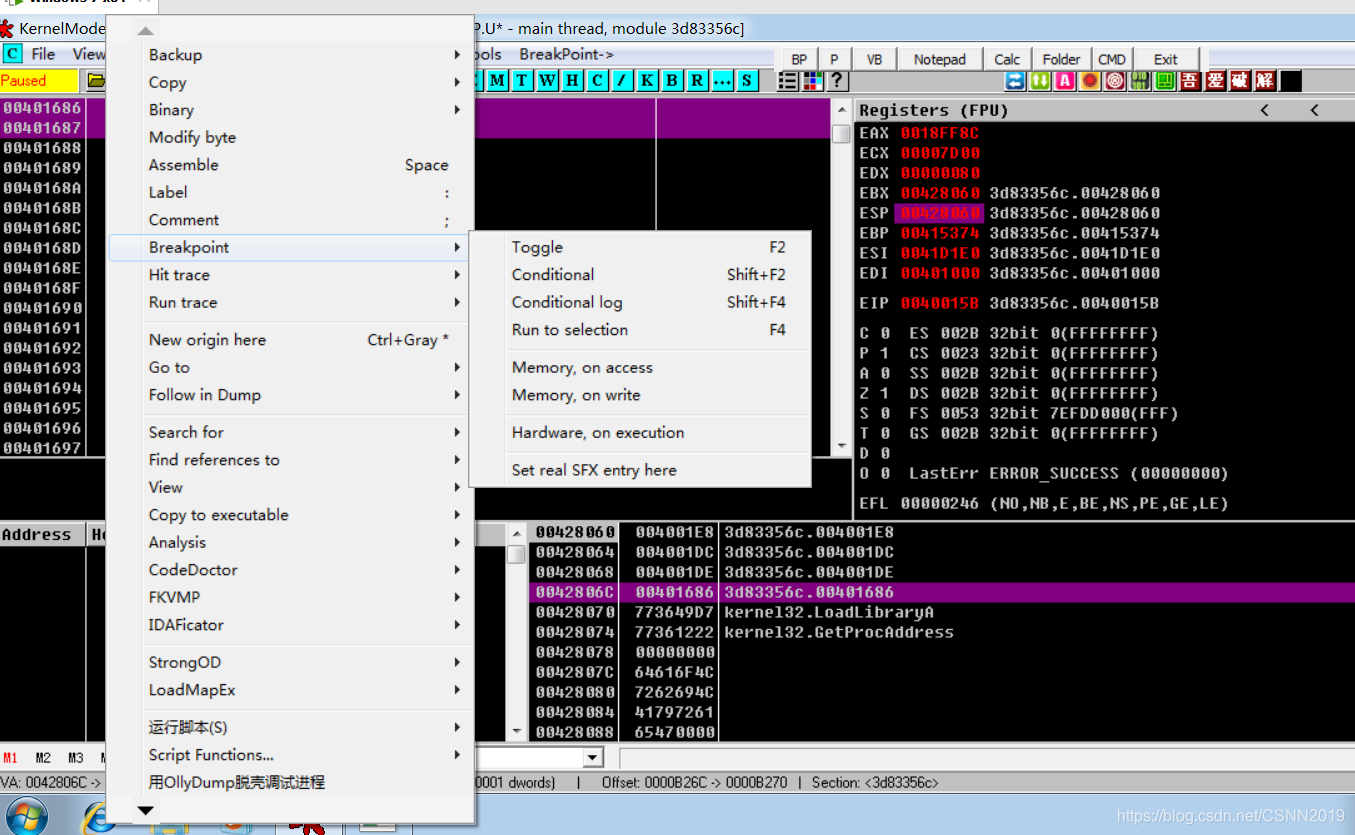Select Memory, on access
The image size is (1355, 835).
coord(640,368)
